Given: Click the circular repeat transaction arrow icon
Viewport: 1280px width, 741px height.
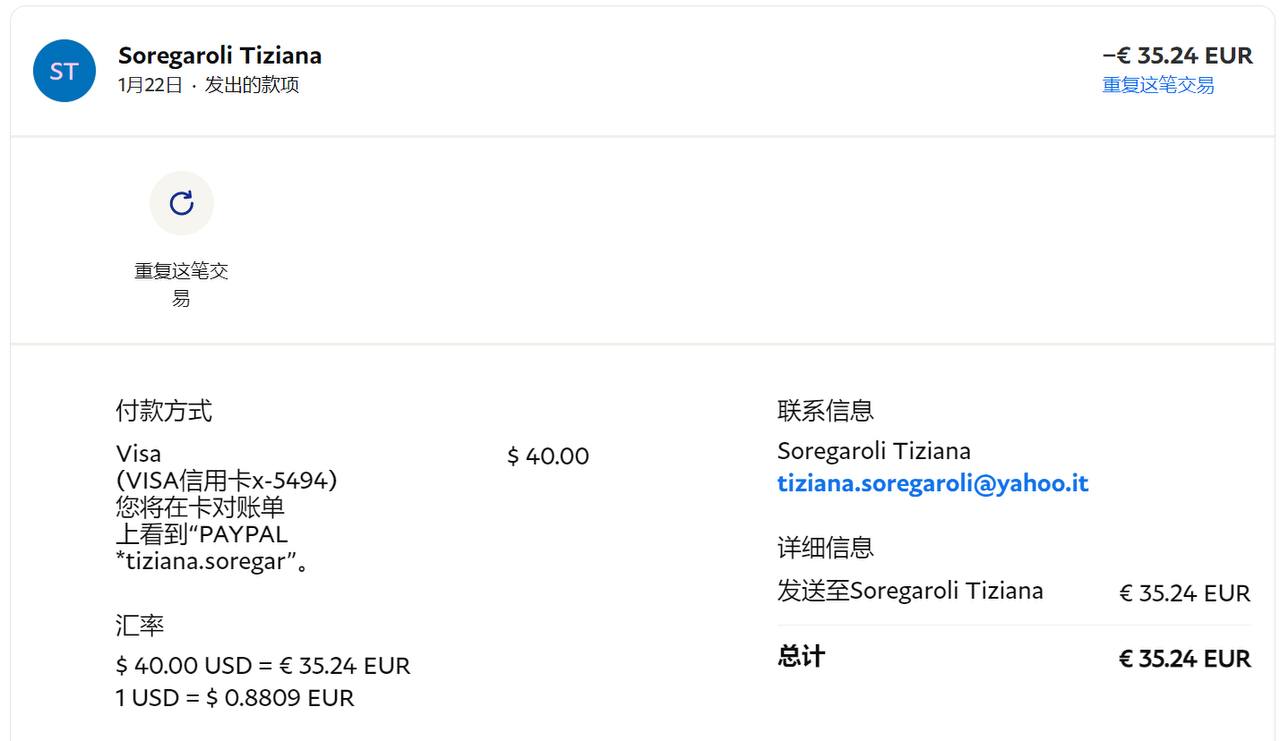Looking at the screenshot, I should pyautogui.click(x=181, y=203).
